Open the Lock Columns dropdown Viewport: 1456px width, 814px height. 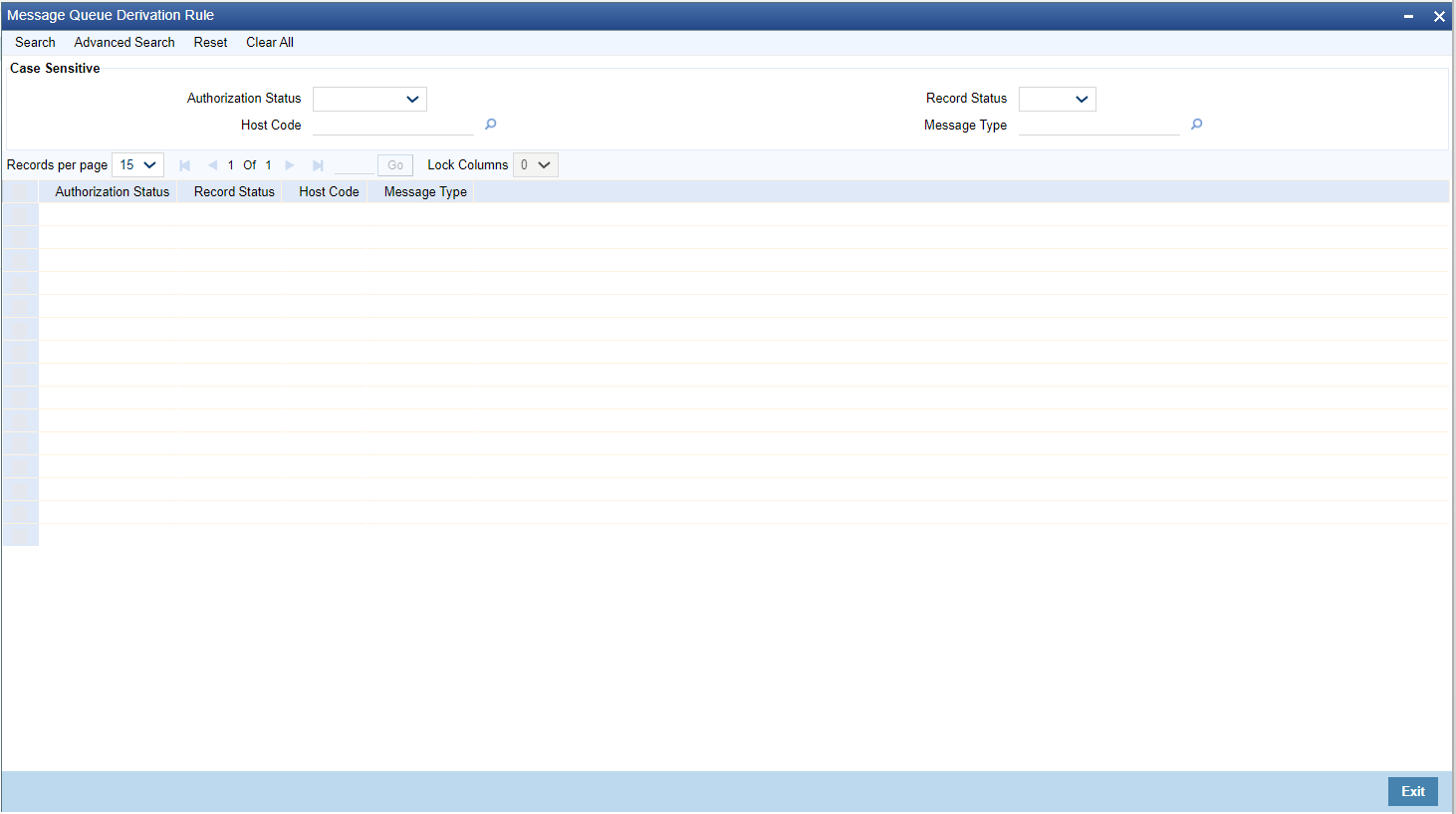pos(536,164)
